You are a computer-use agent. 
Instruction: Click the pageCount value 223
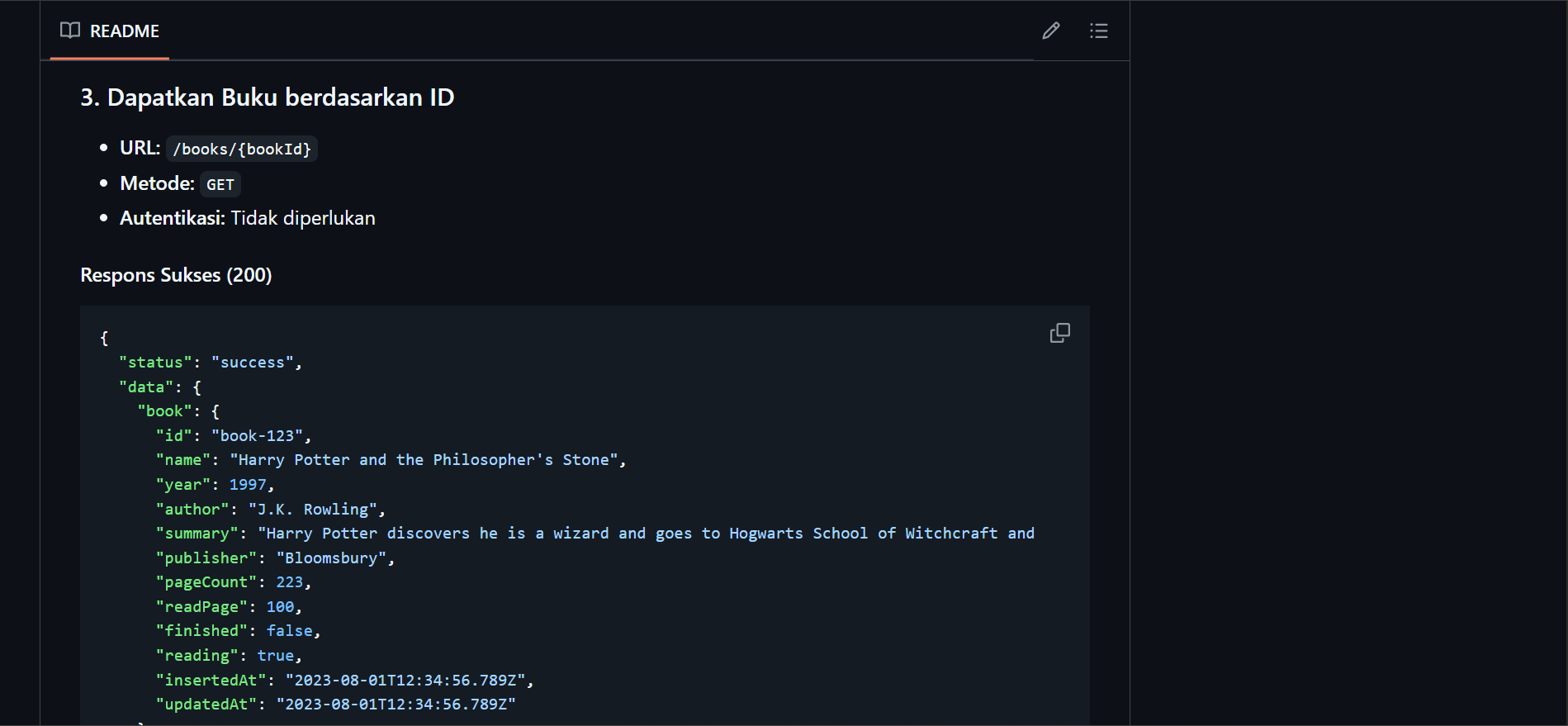coord(289,582)
